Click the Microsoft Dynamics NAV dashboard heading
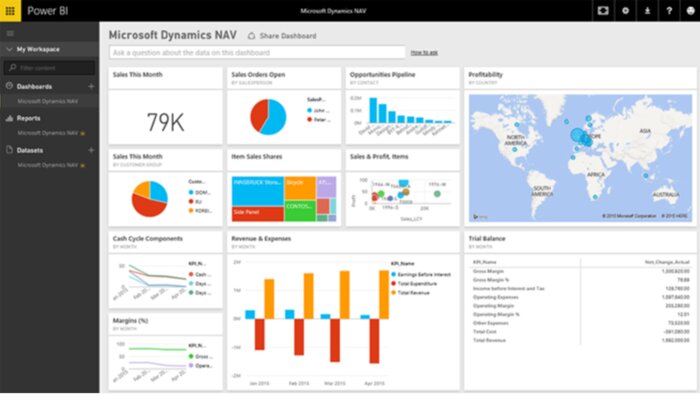Image resolution: width=700 pixels, height=394 pixels. [x=173, y=35]
